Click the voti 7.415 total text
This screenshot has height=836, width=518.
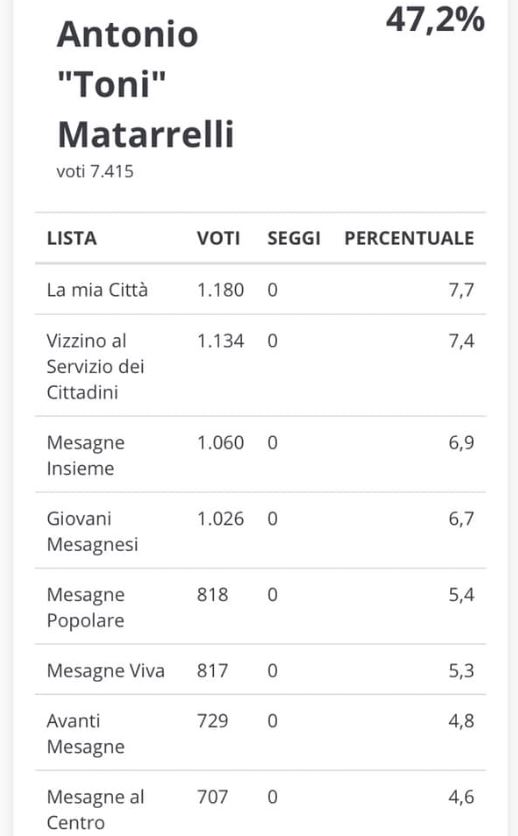pyautogui.click(x=95, y=172)
